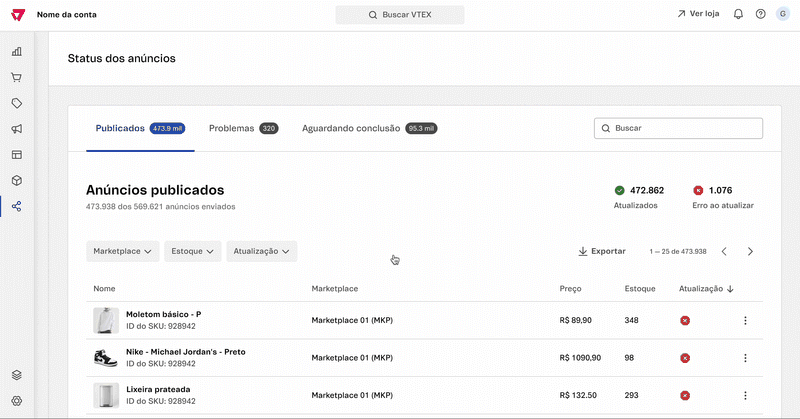Image resolution: width=800 pixels, height=419 pixels.
Task: Click the Lixeira prateada product thumbnail
Action: [x=106, y=396]
